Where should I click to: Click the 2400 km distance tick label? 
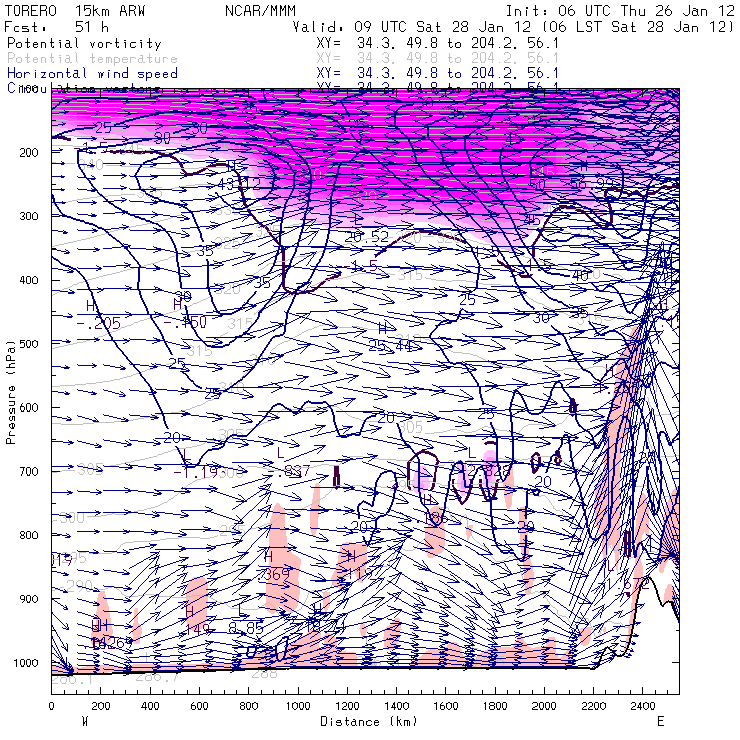(x=643, y=706)
